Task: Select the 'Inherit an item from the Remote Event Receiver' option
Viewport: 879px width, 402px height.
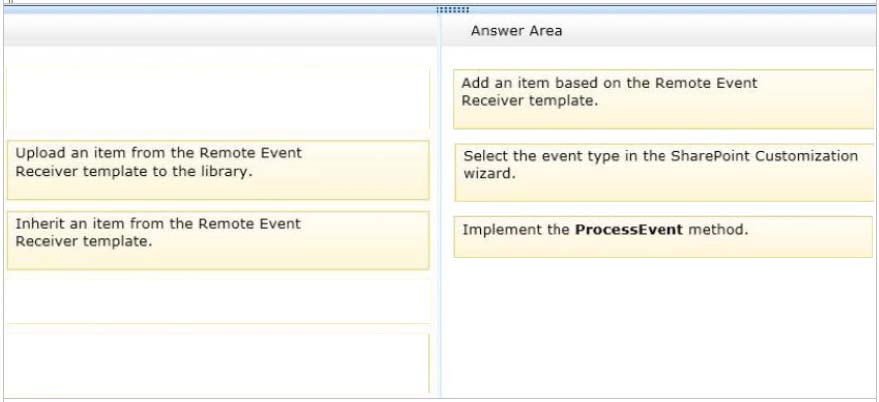Action: [x=218, y=241]
